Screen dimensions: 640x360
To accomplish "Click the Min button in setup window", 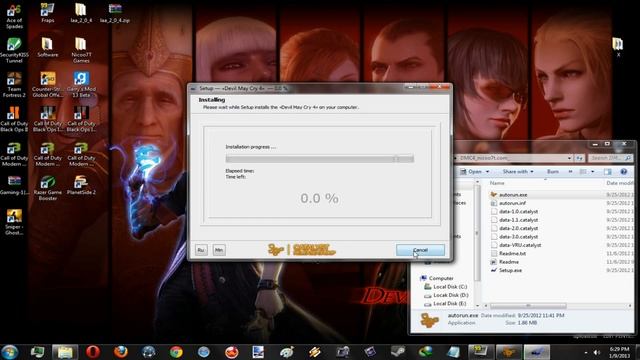I will tap(219, 250).
